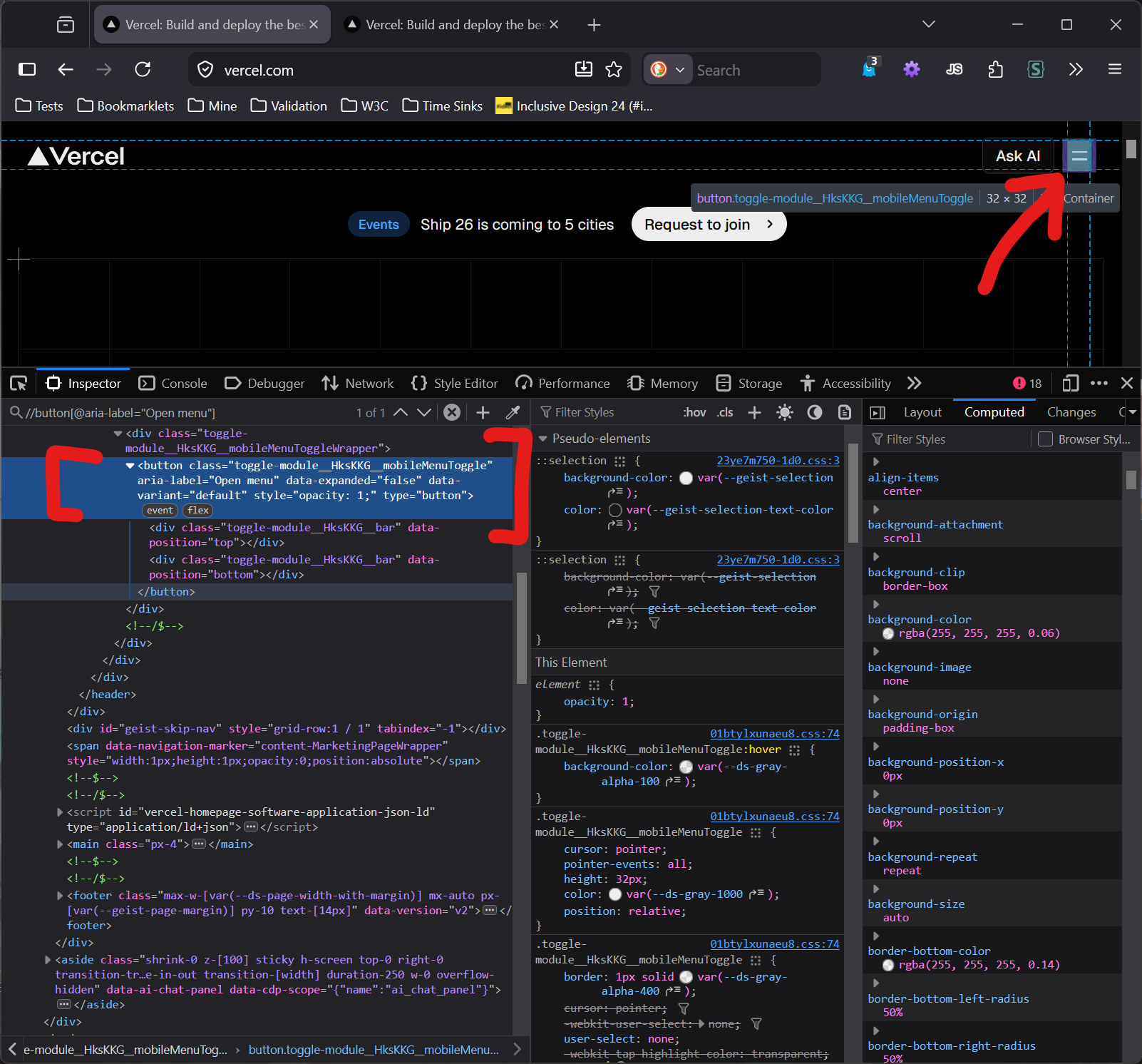This screenshot has width=1142, height=1064.
Task: Expand the vercel-homepage script node
Action: click(x=60, y=812)
